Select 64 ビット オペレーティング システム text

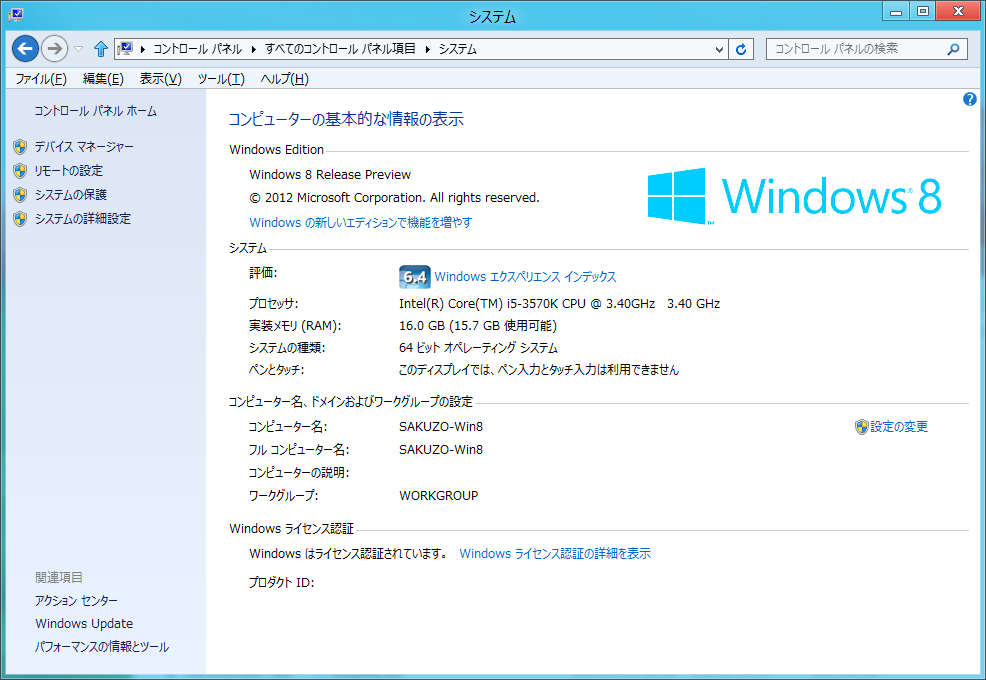478,348
